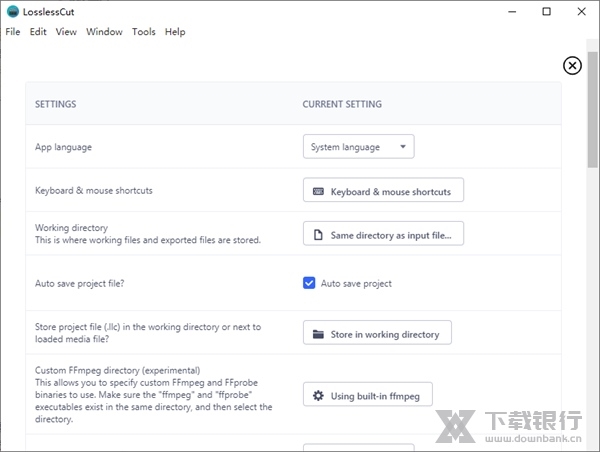Open the Window menu
Screen dimensions: 600x452
[x=104, y=32]
